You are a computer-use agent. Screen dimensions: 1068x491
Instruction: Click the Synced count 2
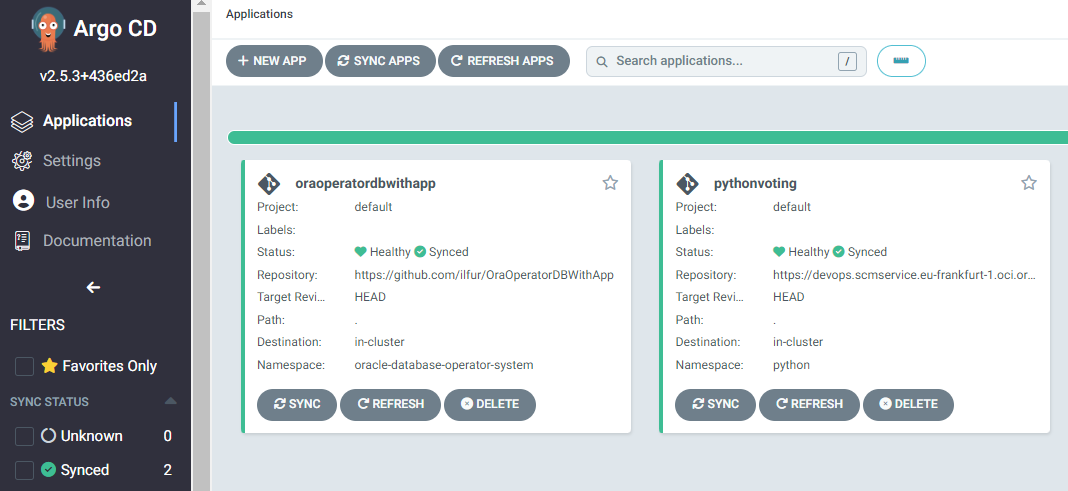pos(168,471)
